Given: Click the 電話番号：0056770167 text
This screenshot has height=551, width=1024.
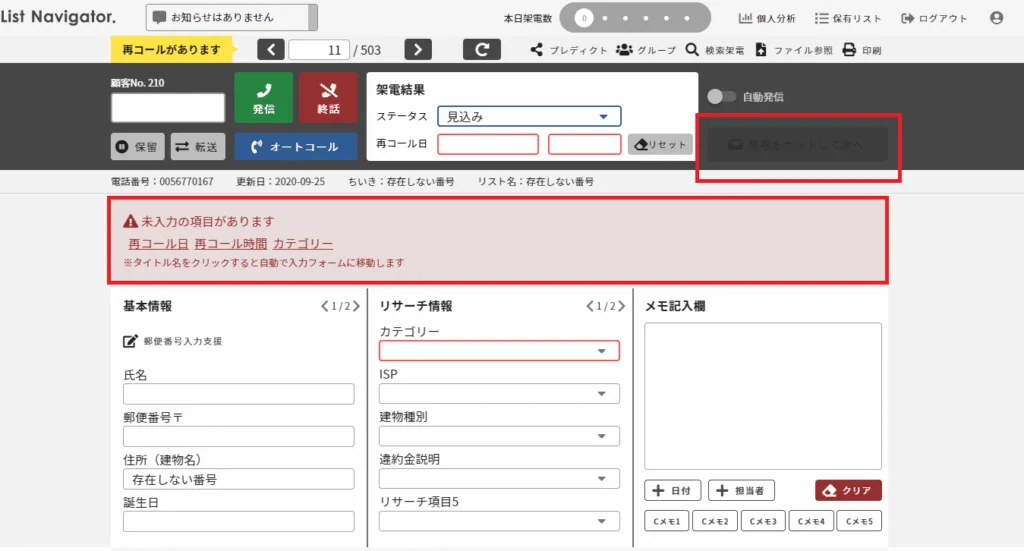Looking at the screenshot, I should pyautogui.click(x=162, y=181).
